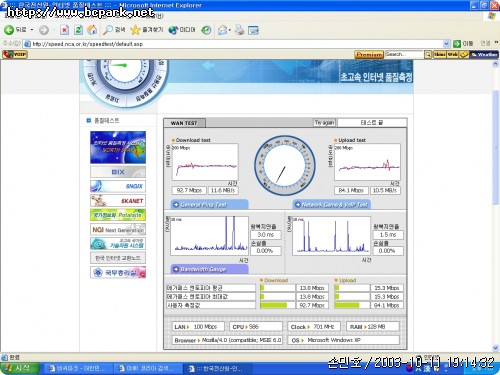Switch to the second taskbar window button

point(147,369)
